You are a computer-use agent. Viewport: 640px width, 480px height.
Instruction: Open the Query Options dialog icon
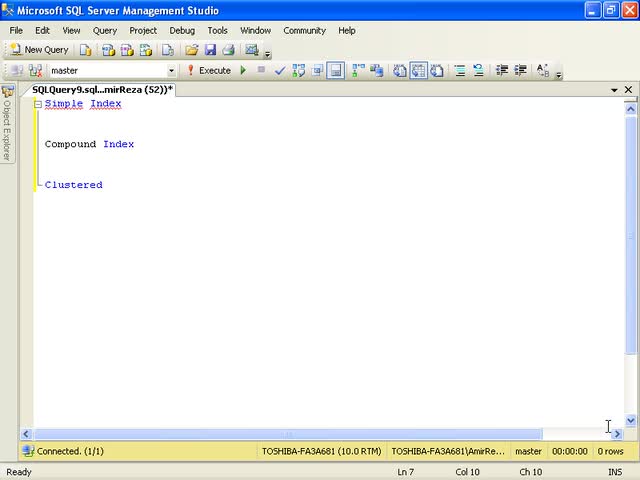[x=317, y=71]
